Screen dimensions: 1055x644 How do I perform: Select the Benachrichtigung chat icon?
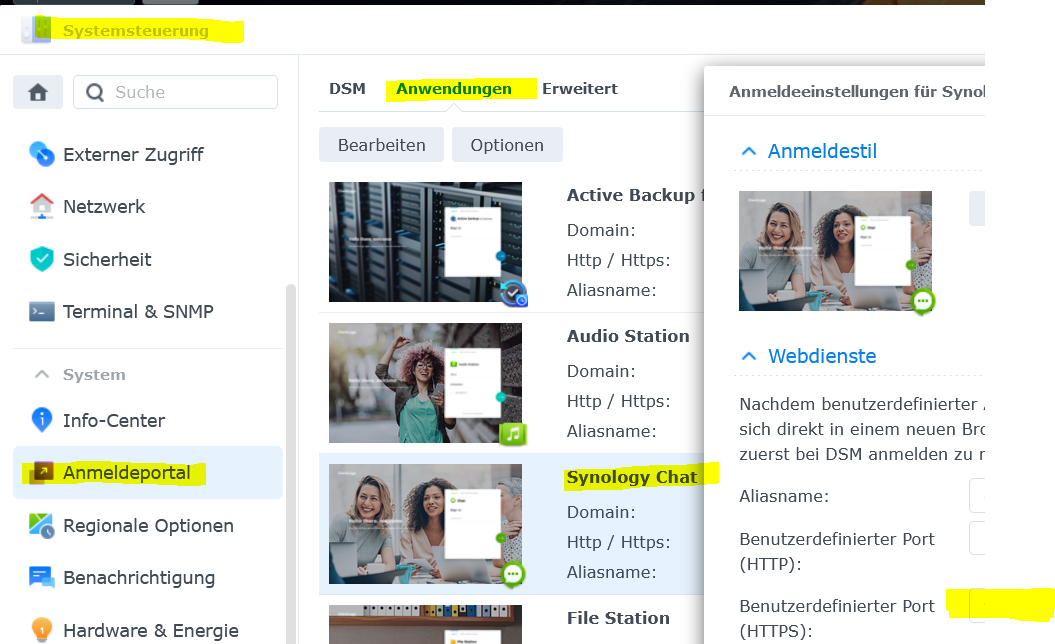(42, 577)
